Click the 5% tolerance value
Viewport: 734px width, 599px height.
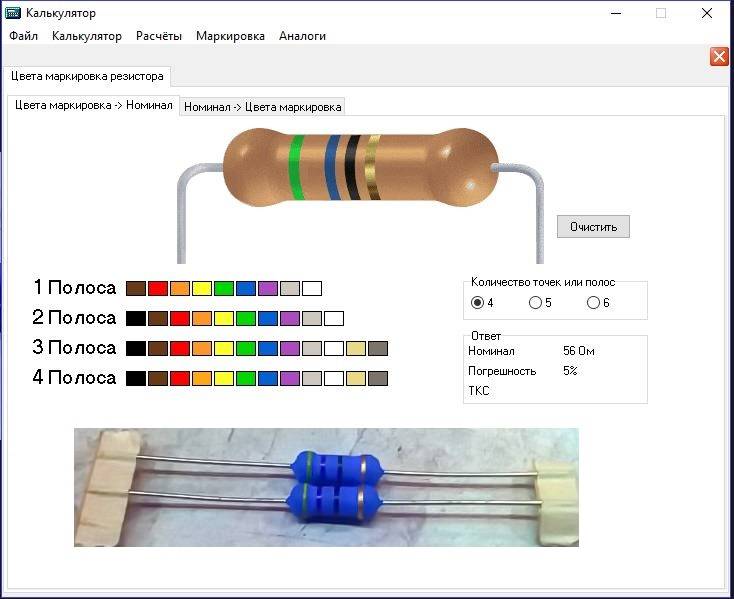point(570,371)
